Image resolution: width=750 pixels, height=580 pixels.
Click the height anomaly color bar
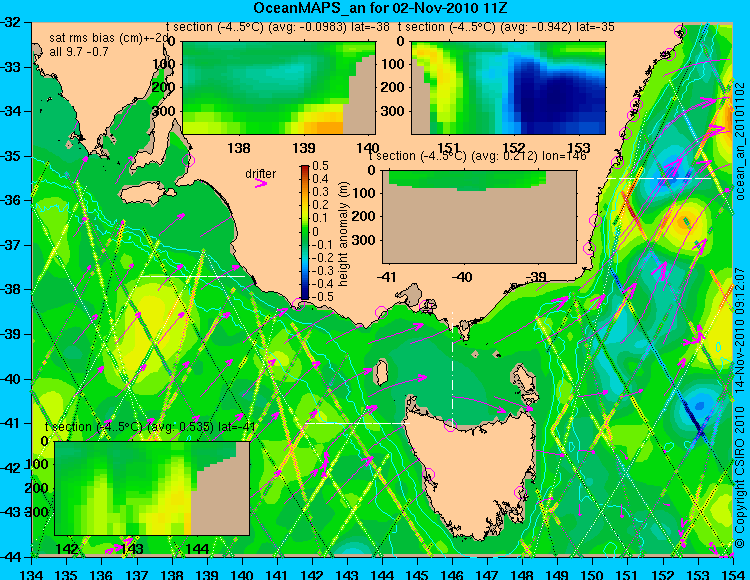point(305,233)
